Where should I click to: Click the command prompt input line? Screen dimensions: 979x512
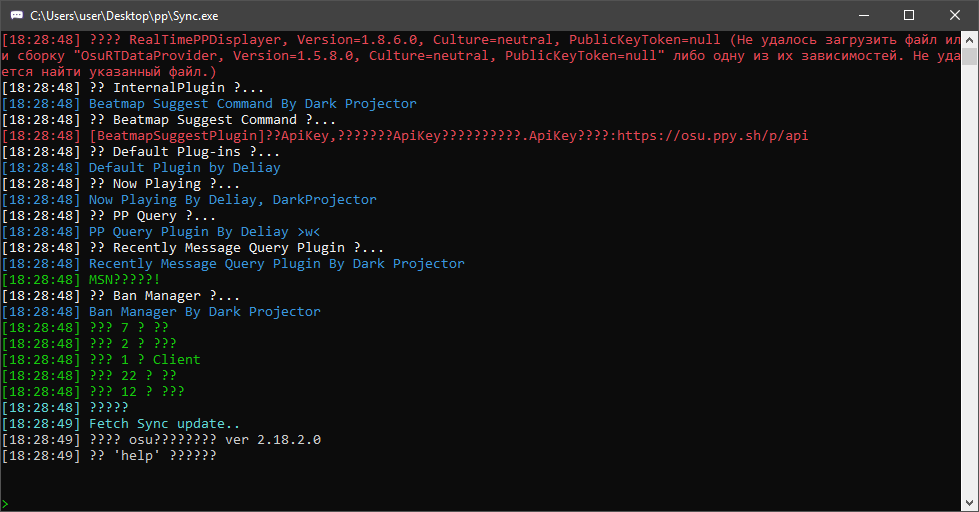click(x=481, y=503)
